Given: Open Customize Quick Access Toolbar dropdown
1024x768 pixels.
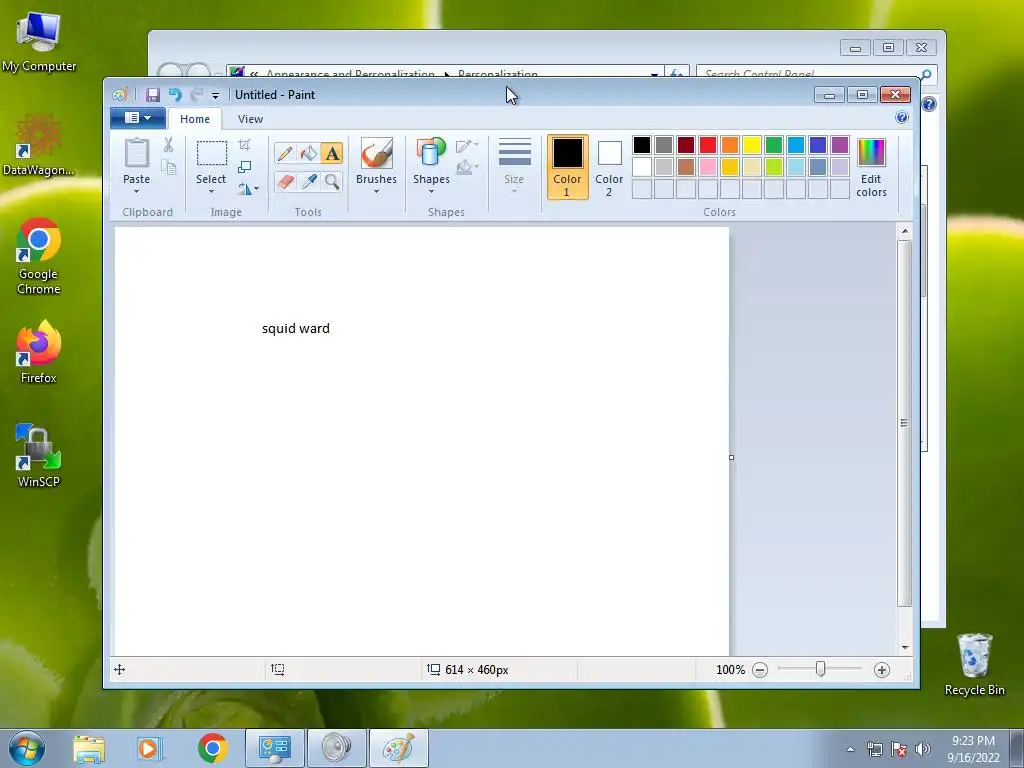Looking at the screenshot, I should click(x=216, y=95).
